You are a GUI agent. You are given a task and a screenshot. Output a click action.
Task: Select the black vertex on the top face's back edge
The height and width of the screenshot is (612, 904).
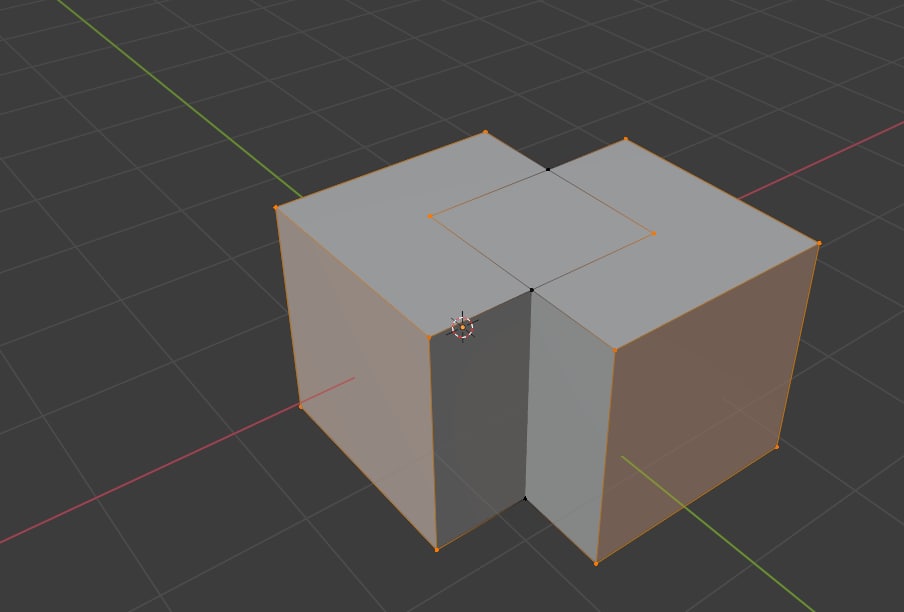click(548, 169)
